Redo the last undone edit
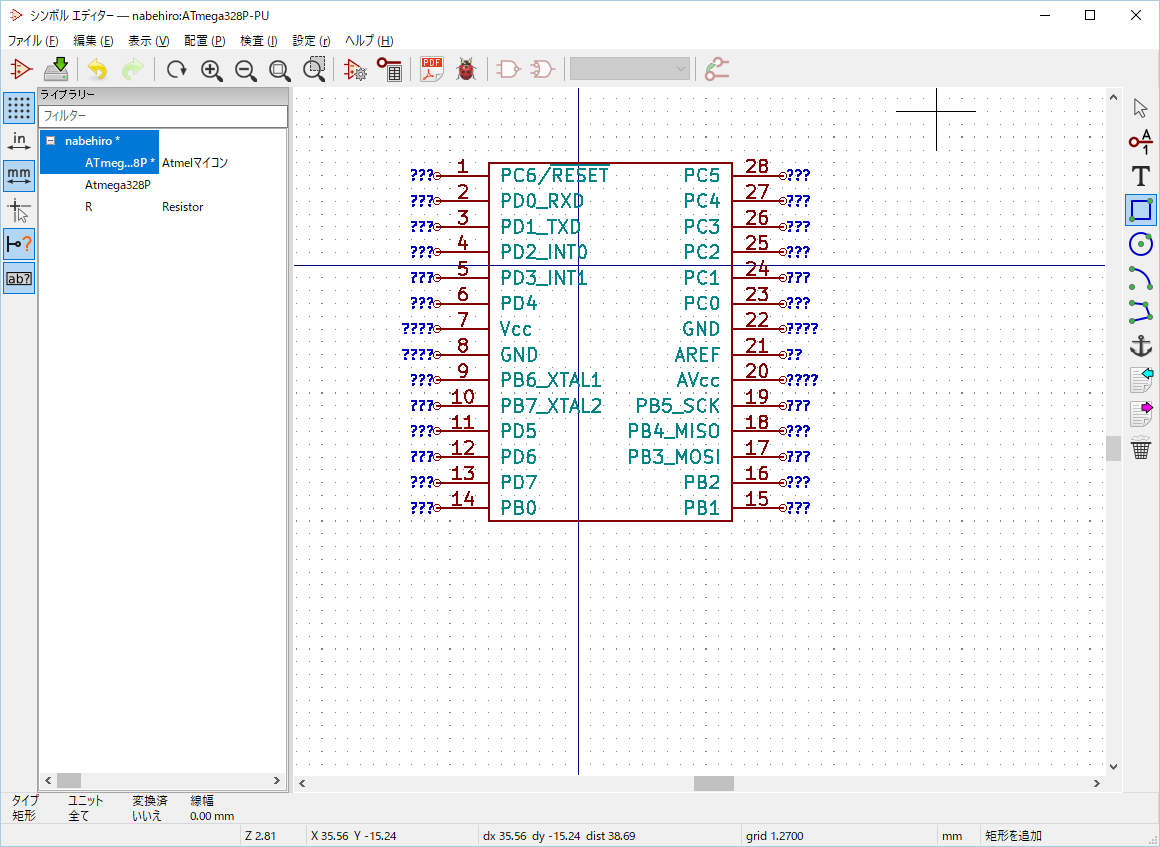 pyautogui.click(x=132, y=70)
